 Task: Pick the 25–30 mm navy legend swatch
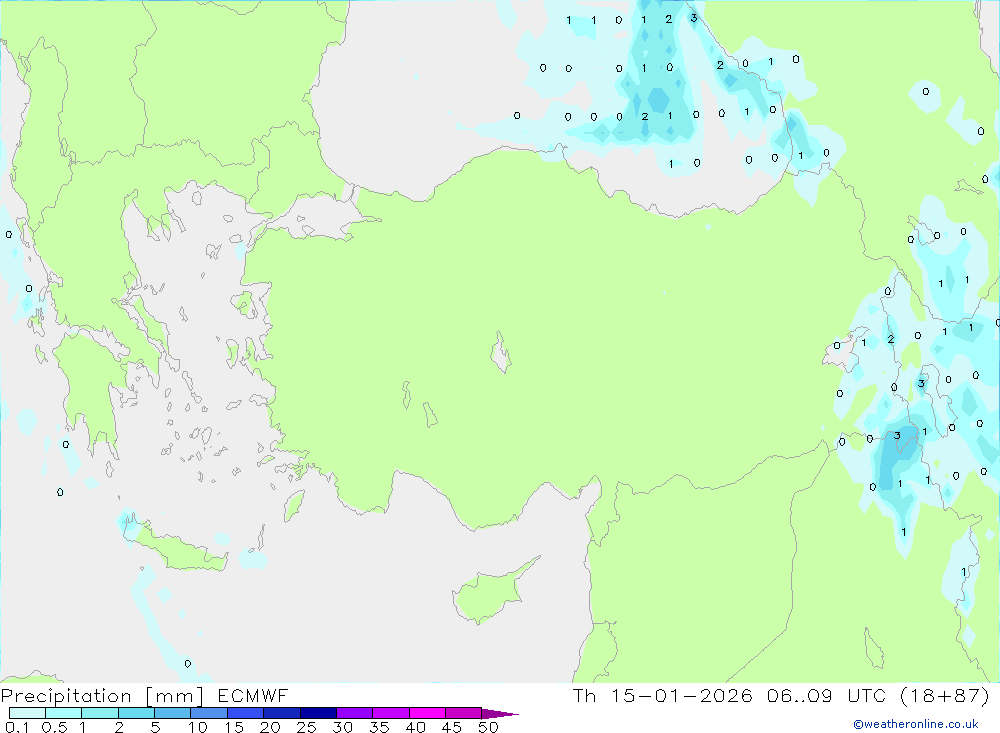point(318,713)
